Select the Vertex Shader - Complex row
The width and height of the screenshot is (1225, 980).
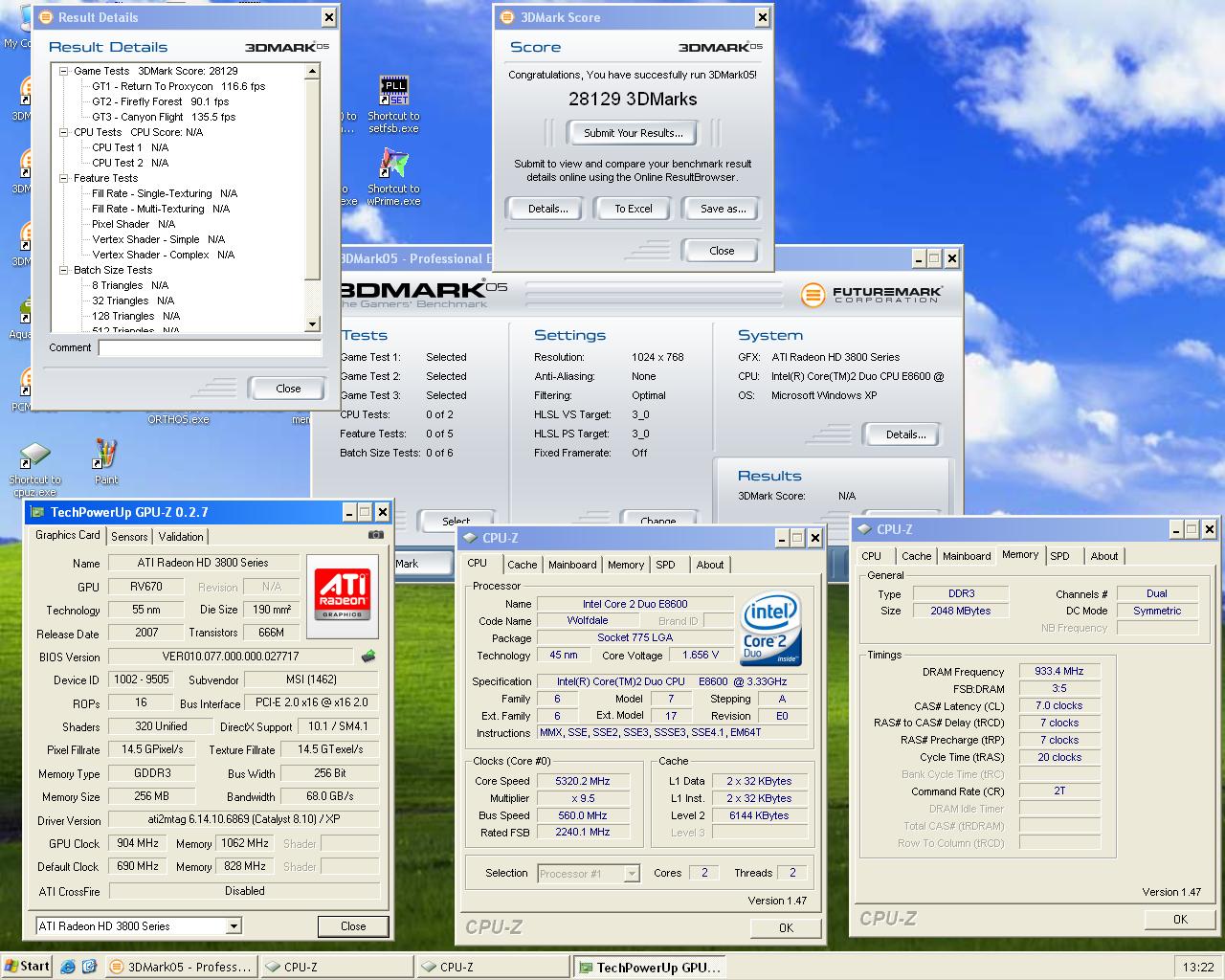click(x=163, y=255)
